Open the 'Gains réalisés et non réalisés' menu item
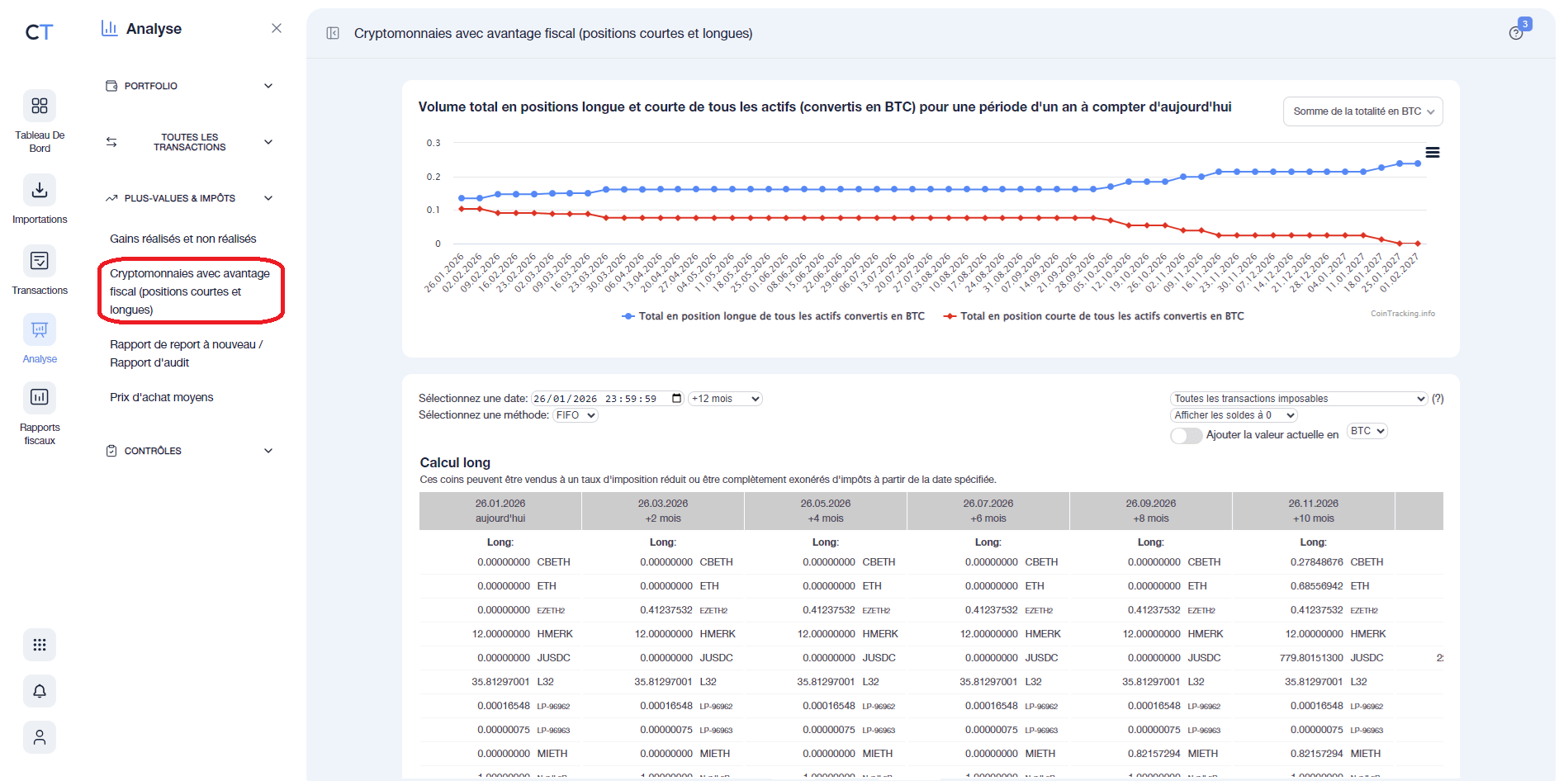This screenshot has height=781, width=1568. pyautogui.click(x=182, y=238)
